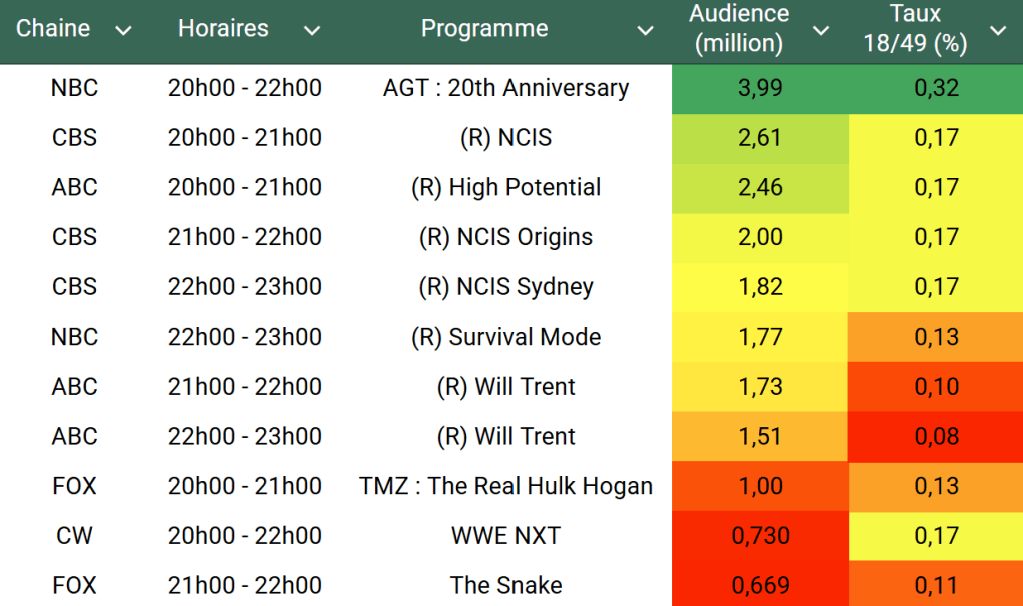Select the AGT : 20th Anniversary programme cell
Image resolution: width=1023 pixels, height=606 pixels.
click(505, 88)
